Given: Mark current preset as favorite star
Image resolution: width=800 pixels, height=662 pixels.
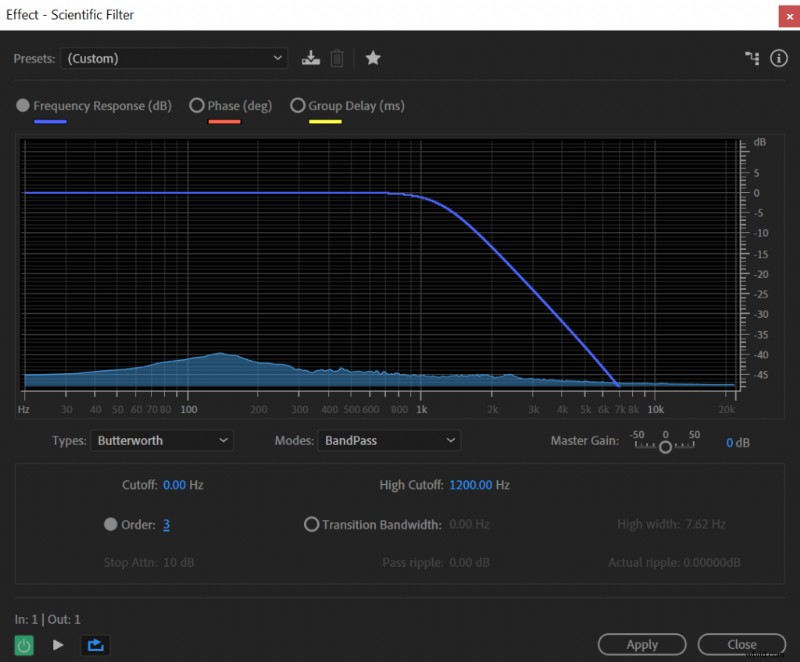Looking at the screenshot, I should point(372,58).
